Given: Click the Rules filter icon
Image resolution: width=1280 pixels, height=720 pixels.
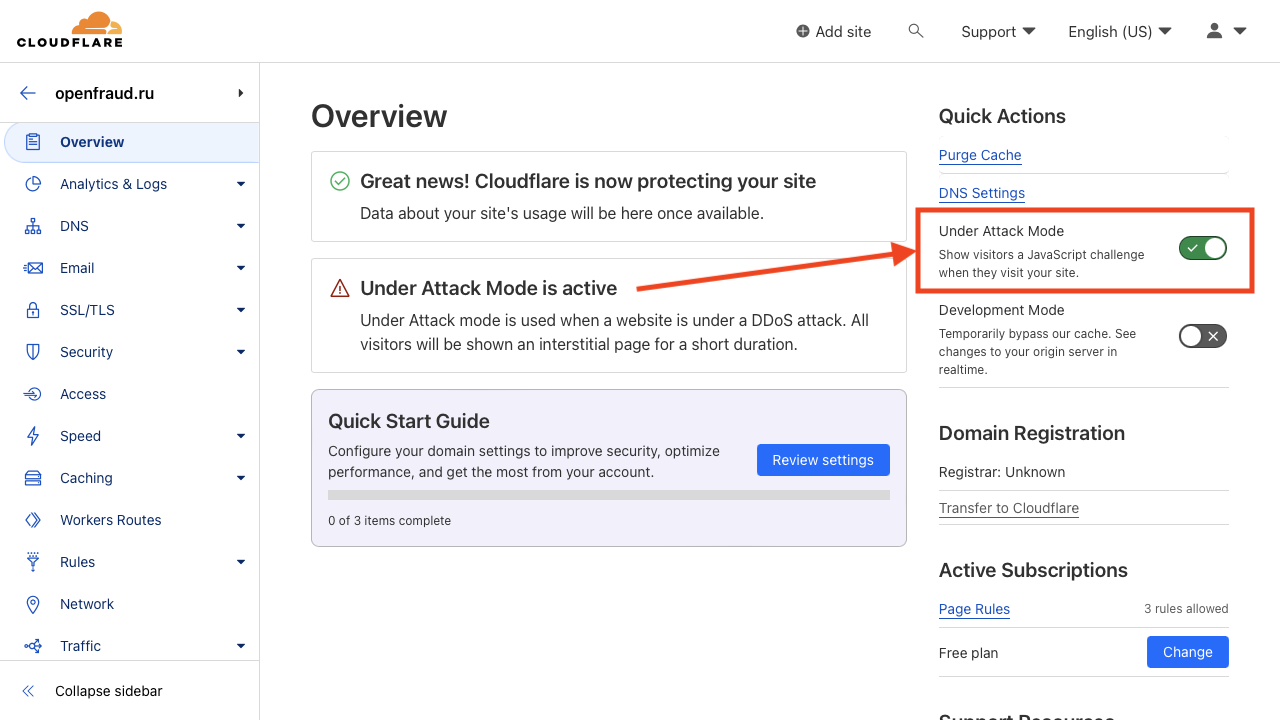Looking at the screenshot, I should [33, 562].
